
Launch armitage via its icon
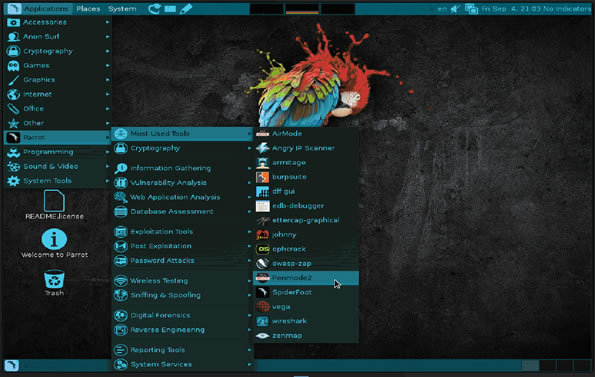tap(262, 163)
